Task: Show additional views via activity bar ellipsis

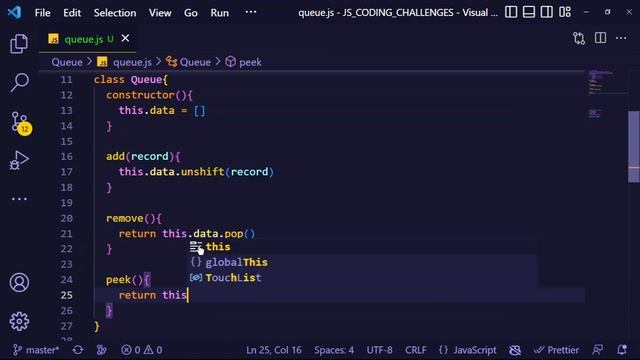Action: (19, 199)
